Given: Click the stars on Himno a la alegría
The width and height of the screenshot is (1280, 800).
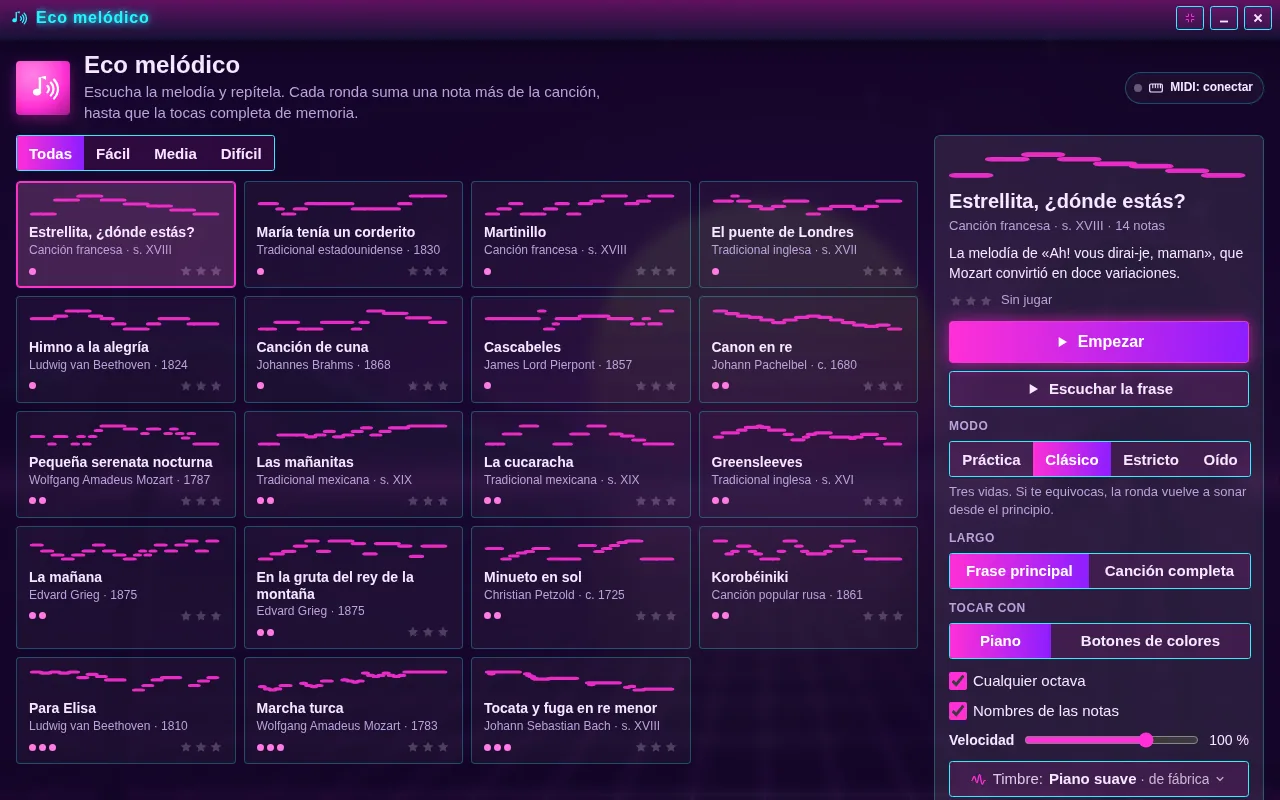Looking at the screenshot, I should (x=200, y=386).
